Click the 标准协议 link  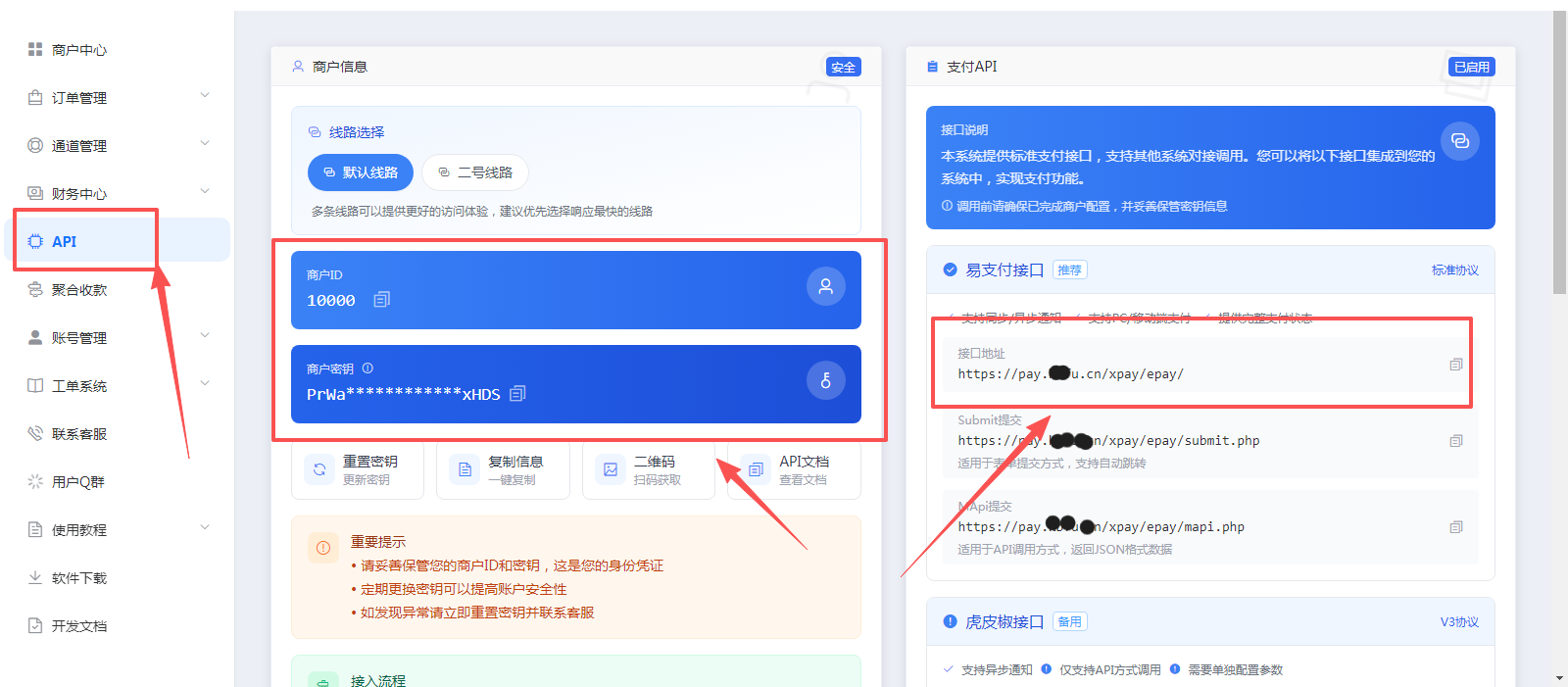1455,270
